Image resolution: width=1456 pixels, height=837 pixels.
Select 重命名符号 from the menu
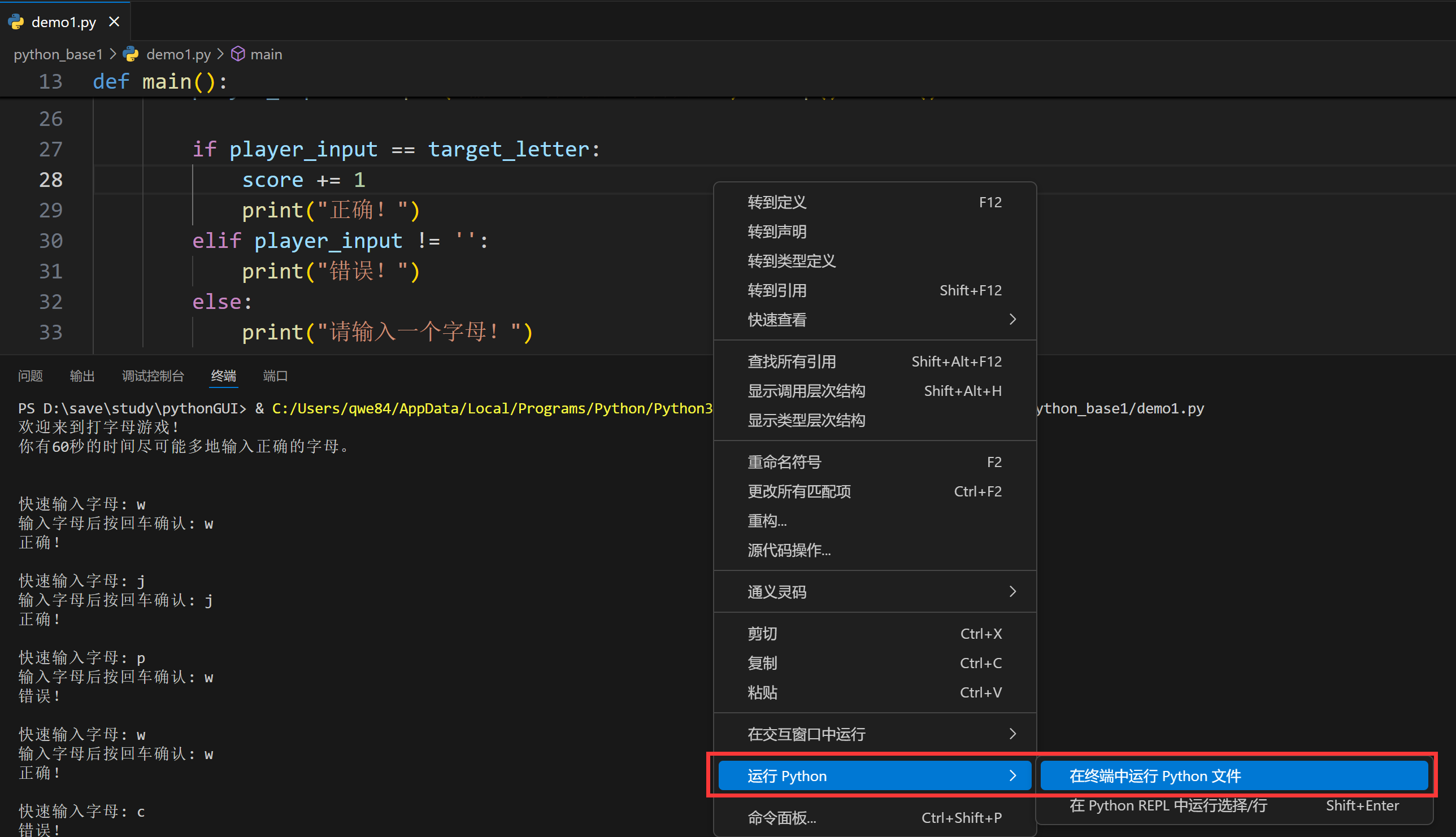click(x=784, y=461)
